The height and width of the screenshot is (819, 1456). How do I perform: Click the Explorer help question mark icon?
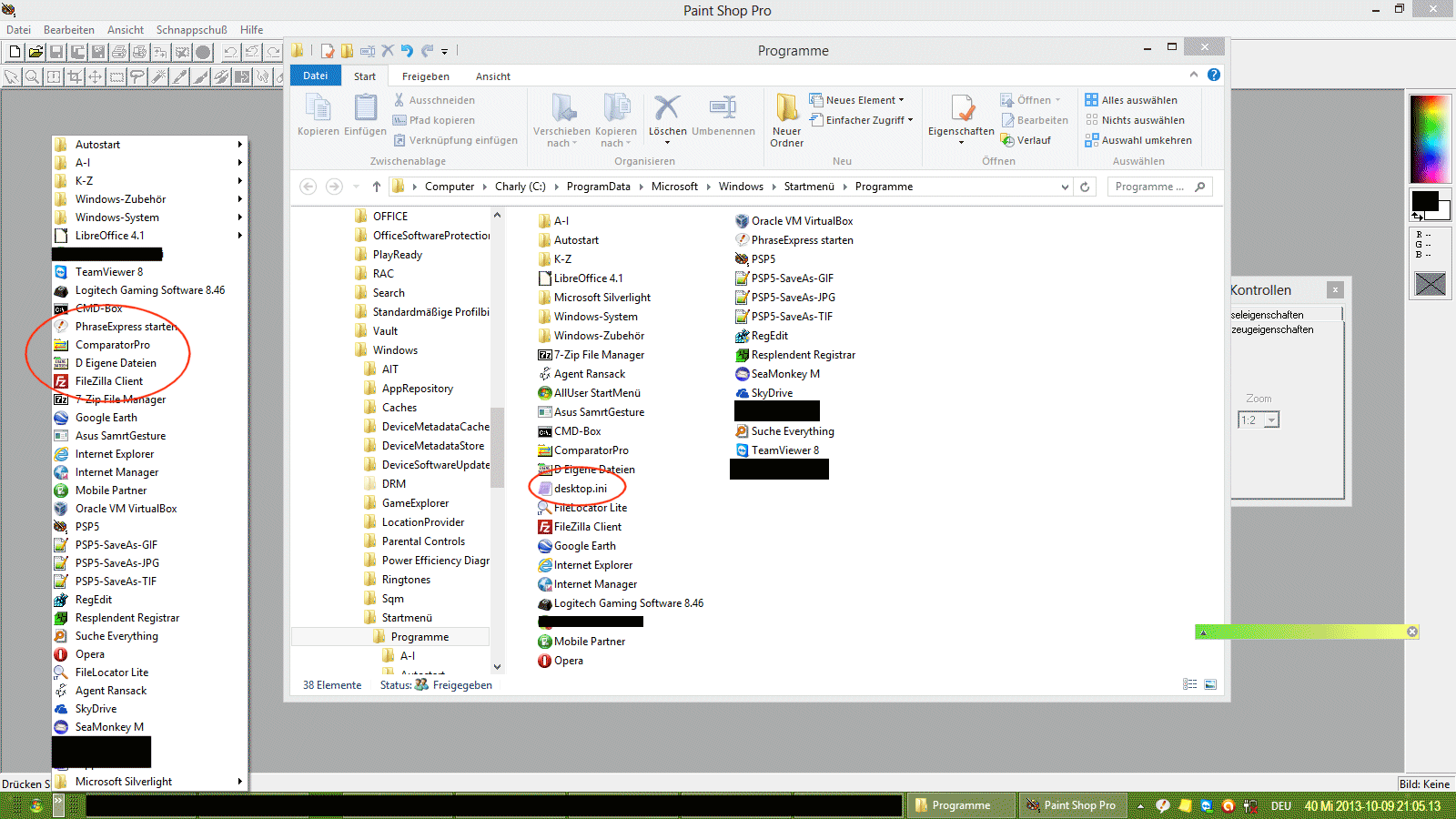tap(1214, 75)
